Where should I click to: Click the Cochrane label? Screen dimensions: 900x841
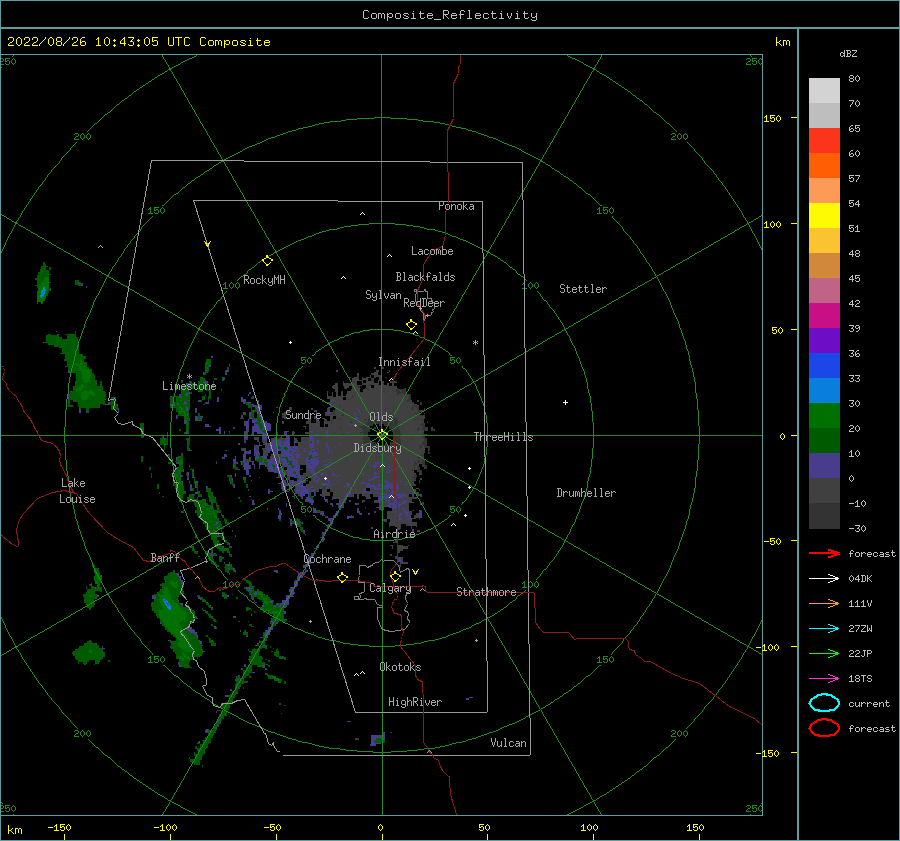(327, 559)
